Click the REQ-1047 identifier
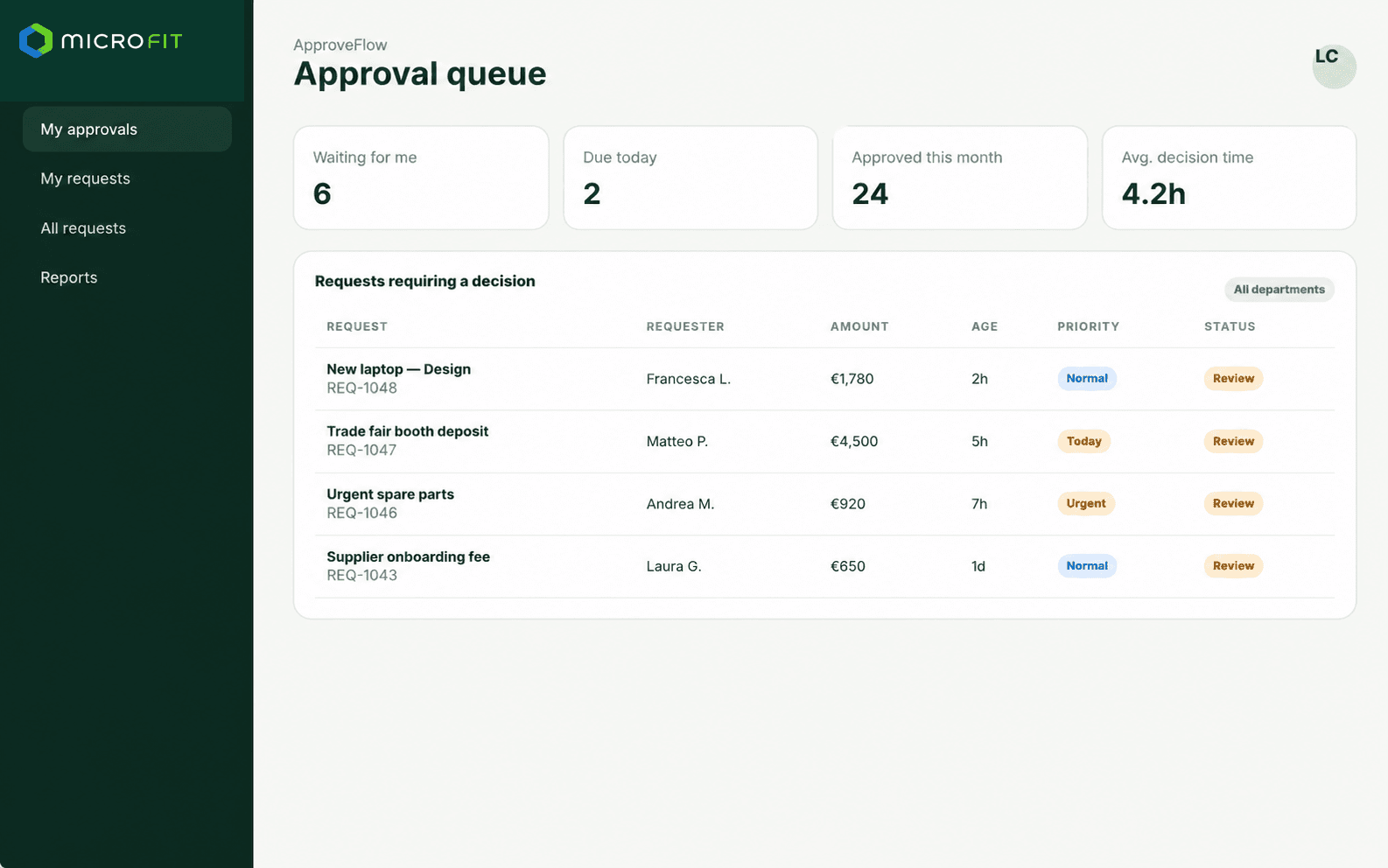Screen dimensions: 1388x868 362,450
